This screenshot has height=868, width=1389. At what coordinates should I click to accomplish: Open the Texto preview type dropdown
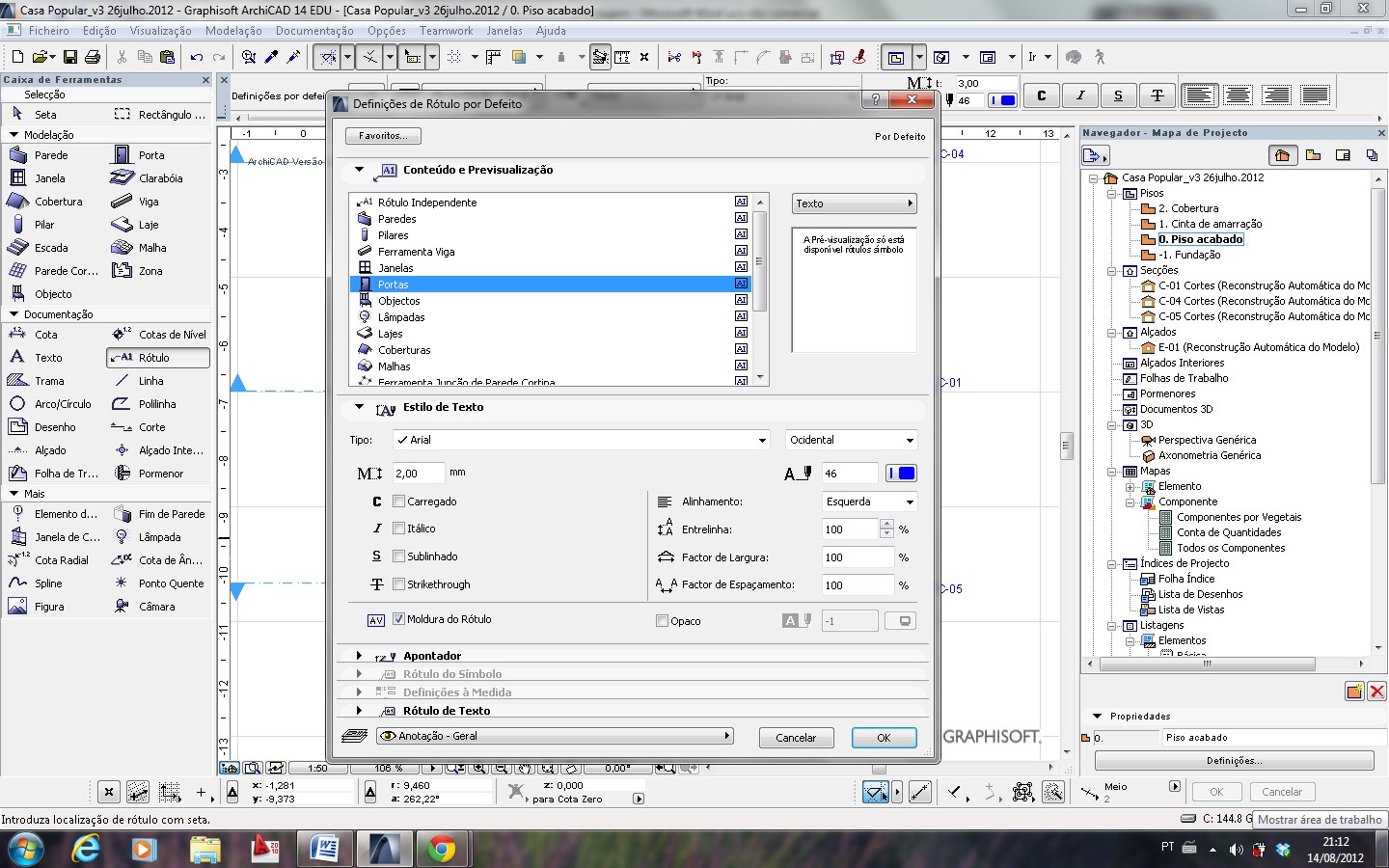click(854, 203)
